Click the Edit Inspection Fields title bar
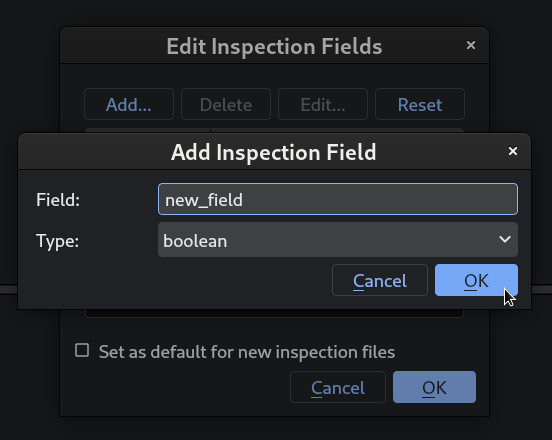 (x=274, y=46)
